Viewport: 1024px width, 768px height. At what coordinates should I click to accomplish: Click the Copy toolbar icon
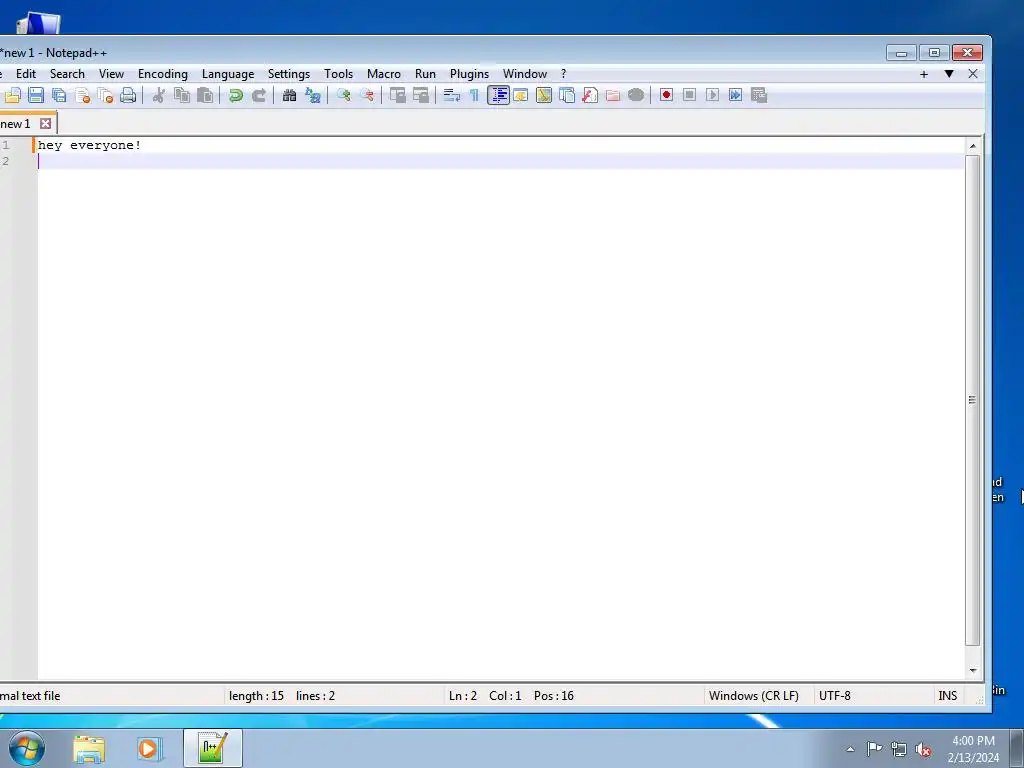[x=182, y=95]
